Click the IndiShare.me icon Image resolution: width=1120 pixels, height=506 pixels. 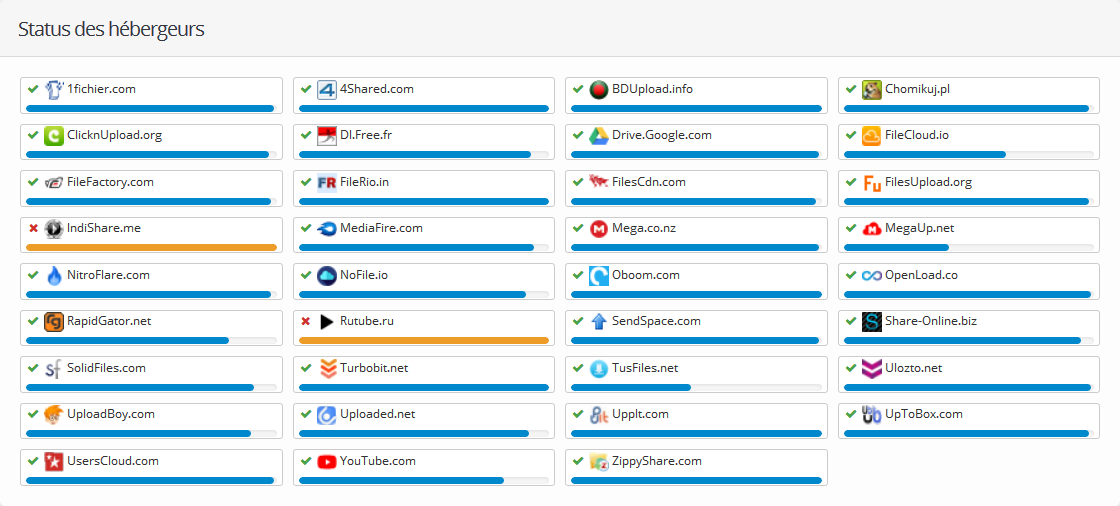click(54, 229)
